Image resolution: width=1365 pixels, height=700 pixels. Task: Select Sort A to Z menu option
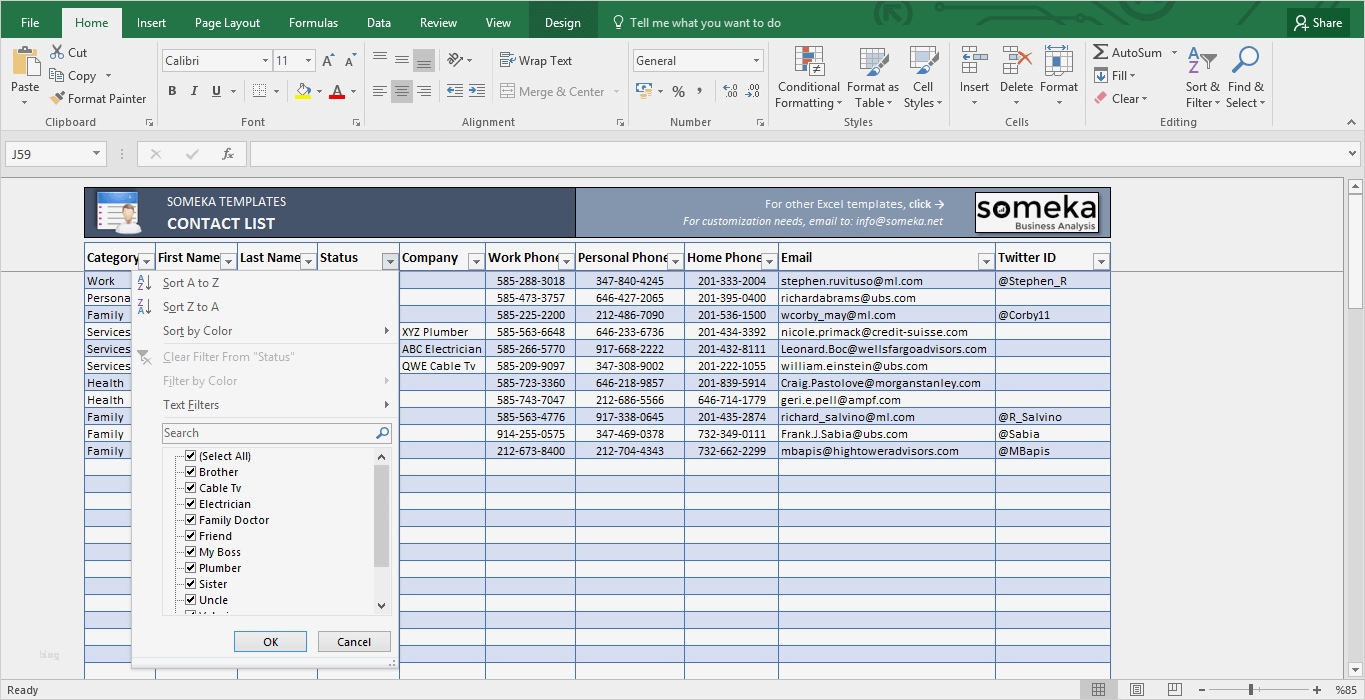(191, 283)
